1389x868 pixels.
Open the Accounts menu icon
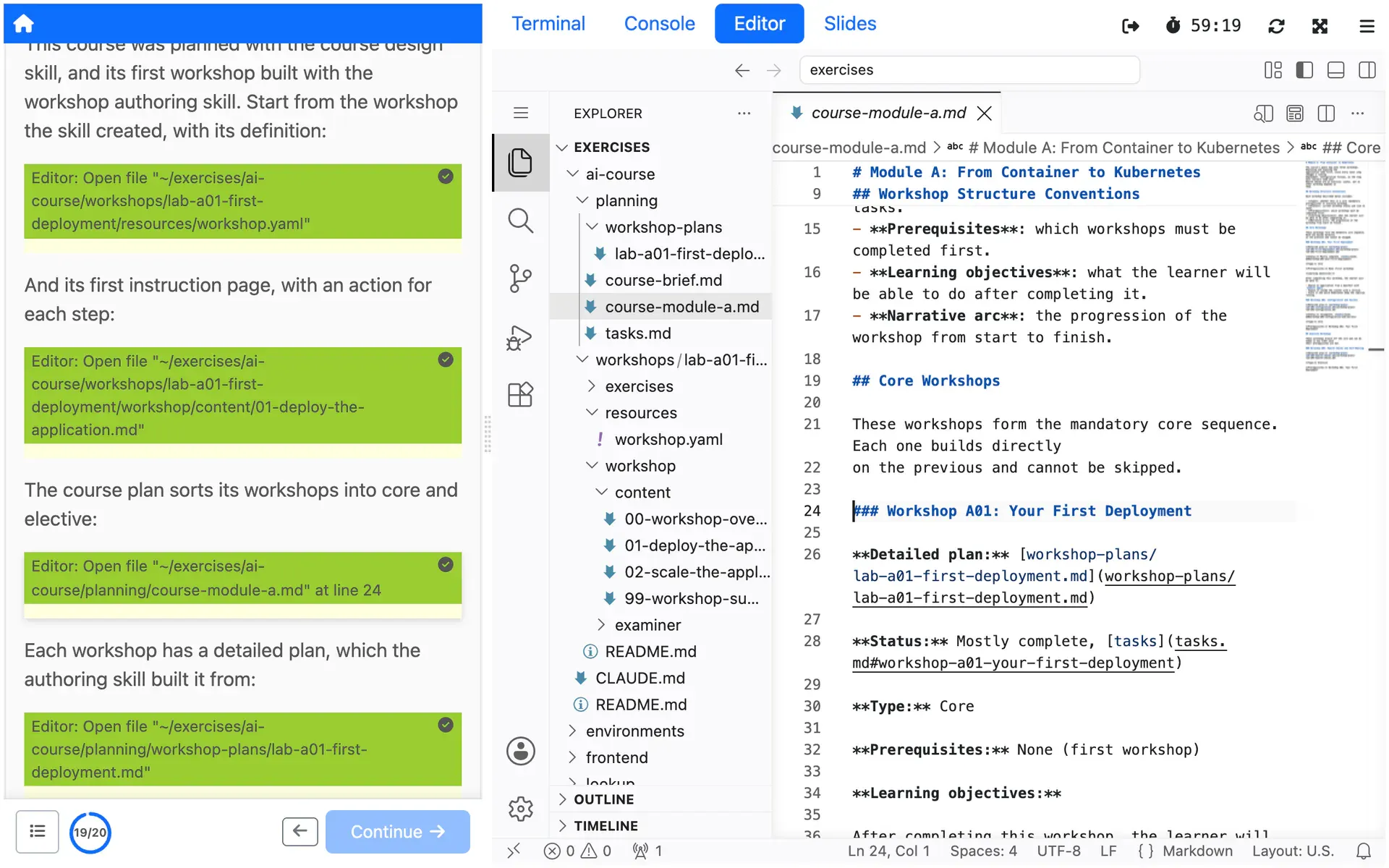tap(520, 751)
